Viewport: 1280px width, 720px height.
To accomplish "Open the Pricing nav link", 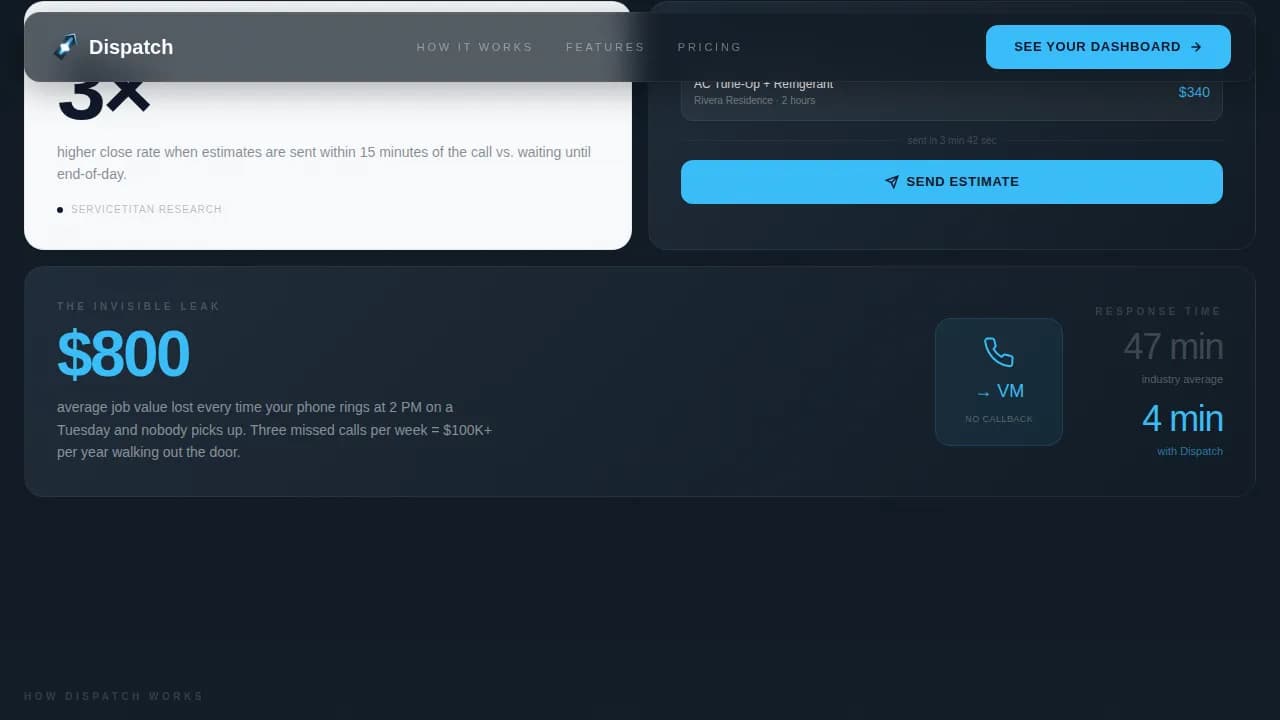I will (x=710, y=47).
